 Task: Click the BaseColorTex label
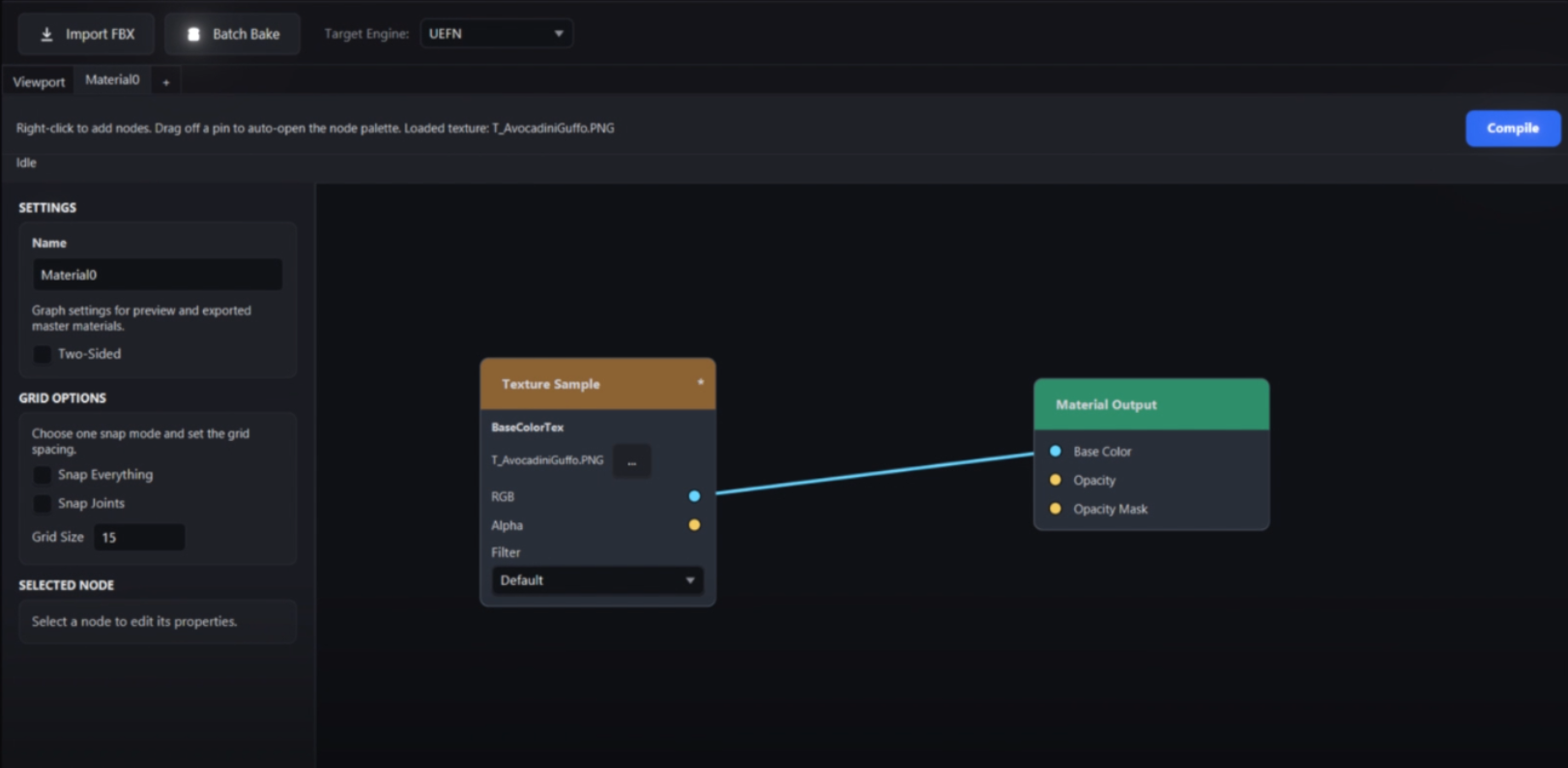coord(527,427)
